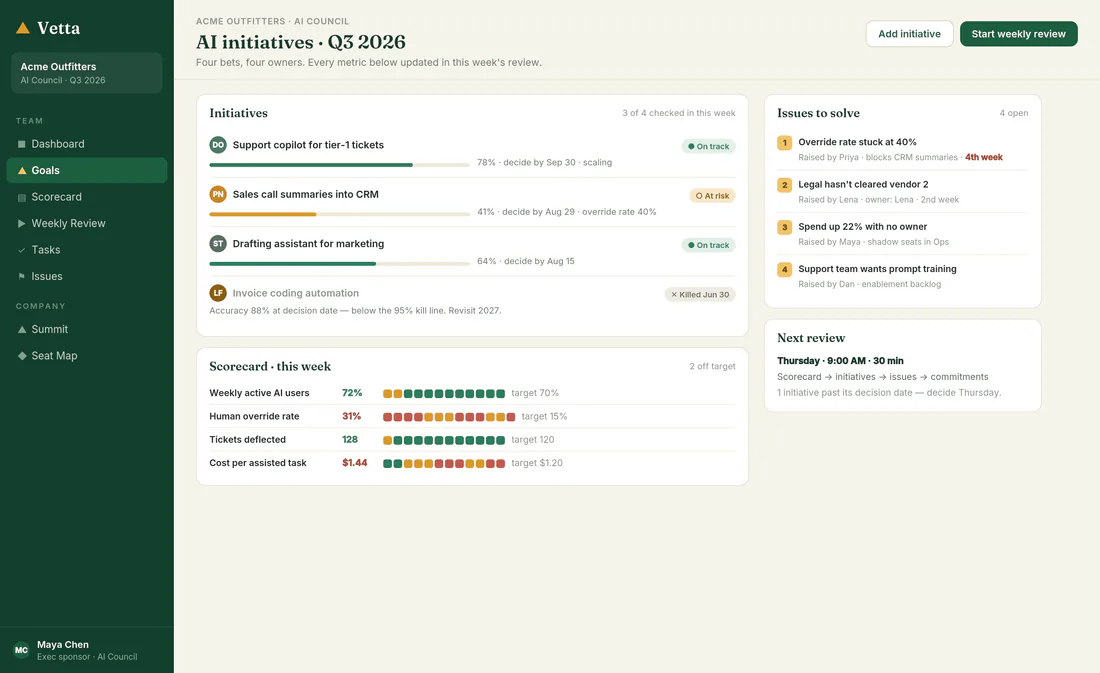Click the DO owner avatar on Support copilot

(218, 145)
